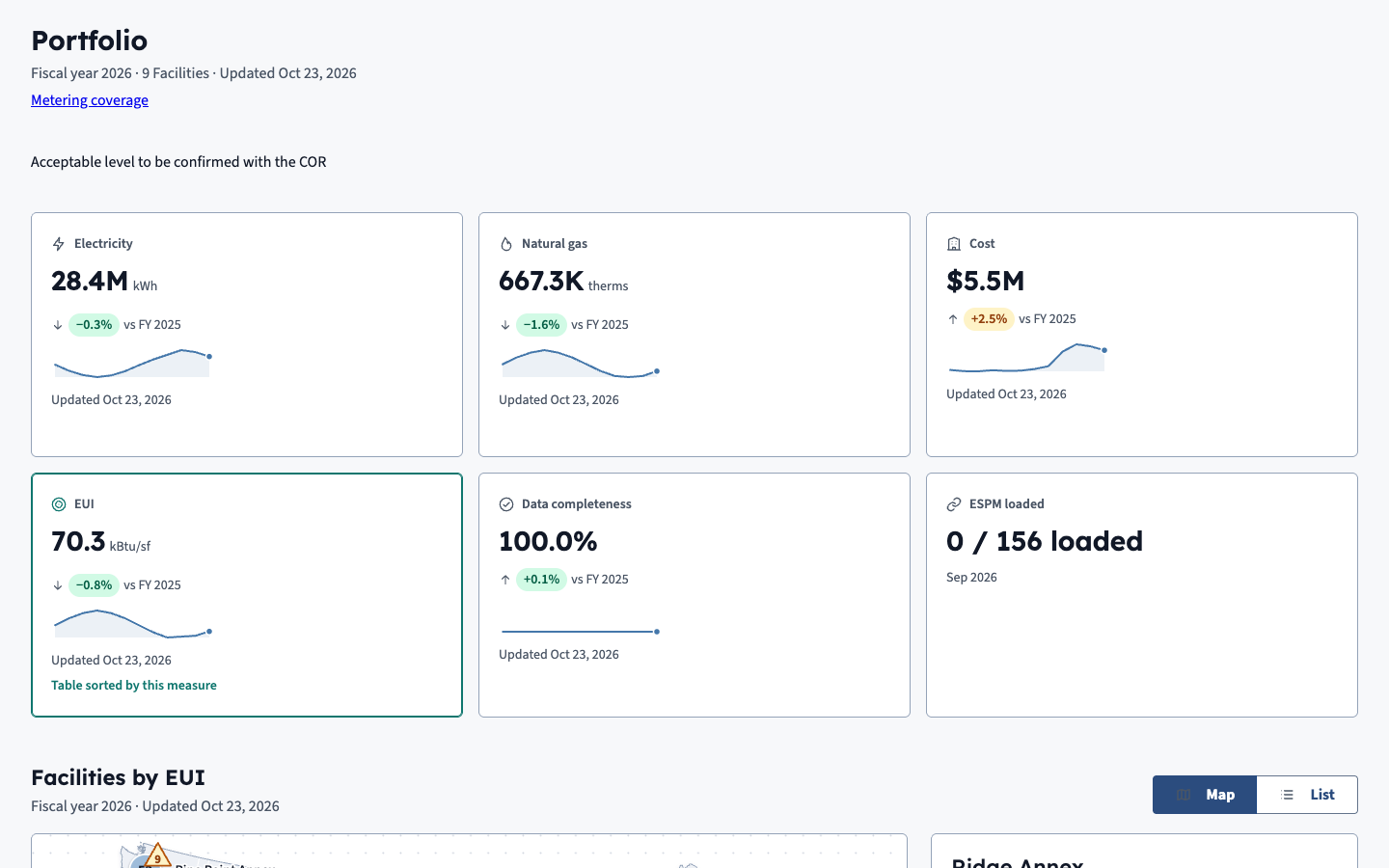Open the Metering coverage link
The image size is (1389, 868).
coord(90,100)
